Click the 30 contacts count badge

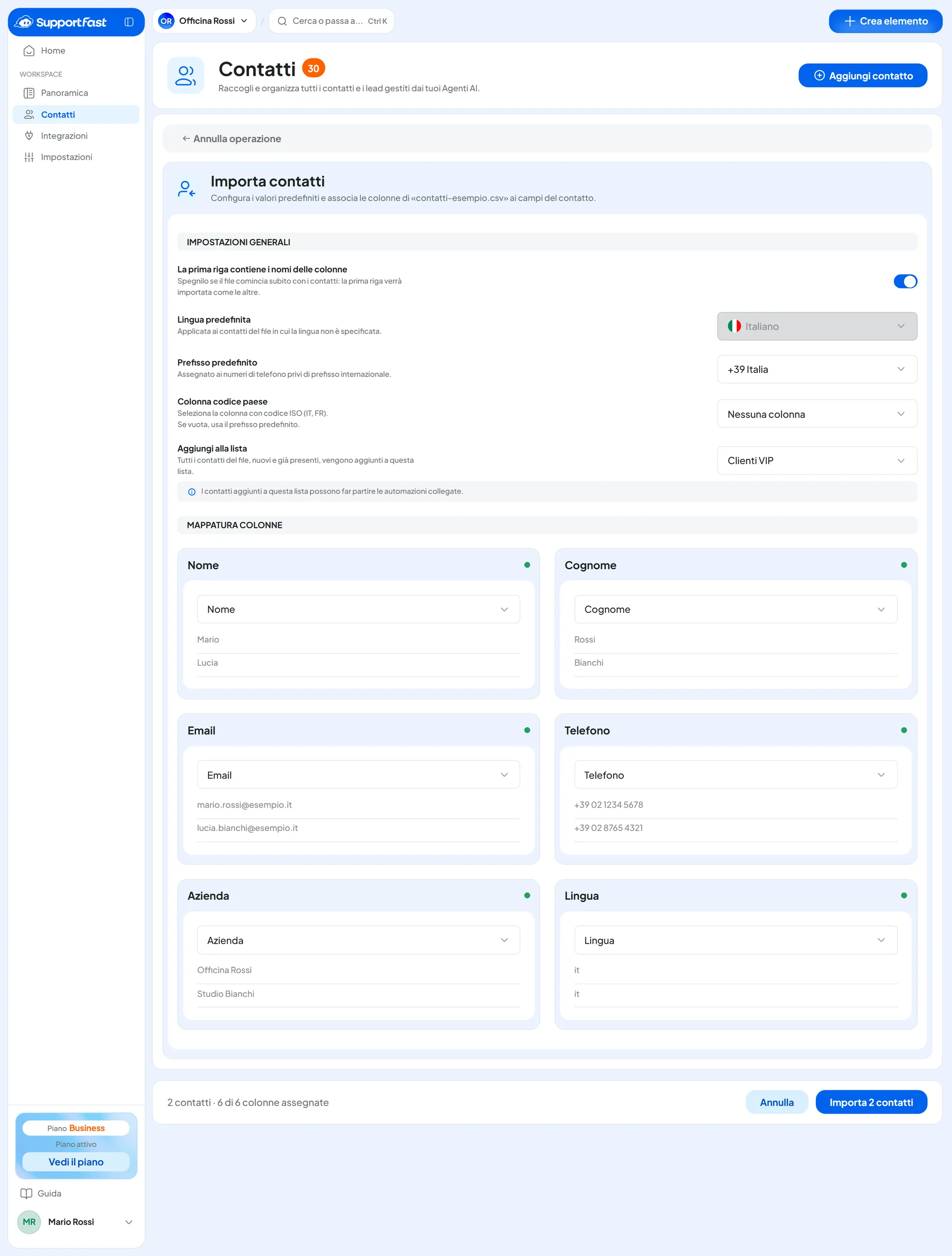[x=314, y=69]
